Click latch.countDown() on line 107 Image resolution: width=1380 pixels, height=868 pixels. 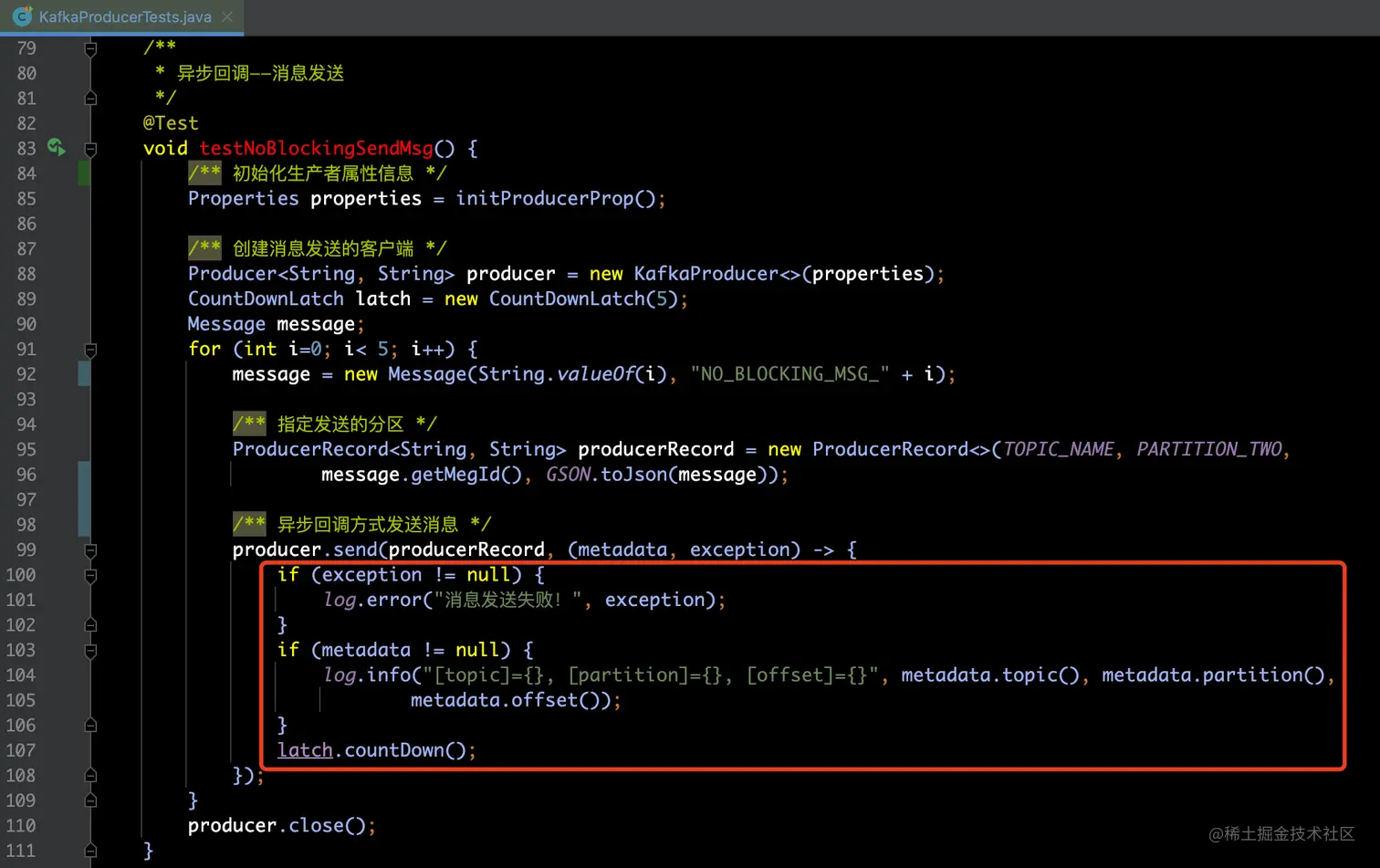(371, 750)
